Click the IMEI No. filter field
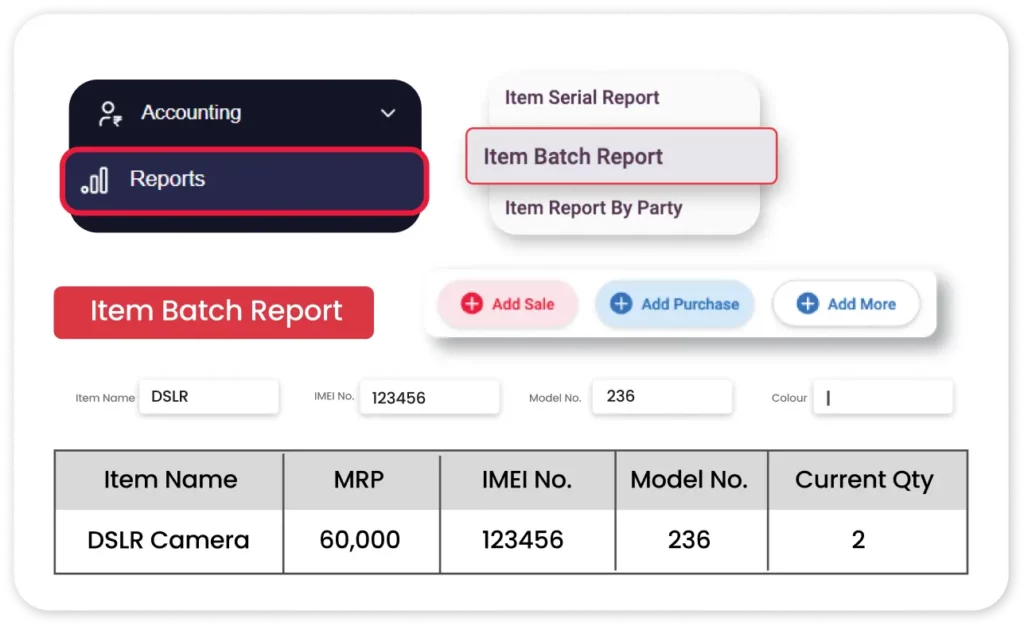The width and height of the screenshot is (1024, 626). [x=429, y=397]
